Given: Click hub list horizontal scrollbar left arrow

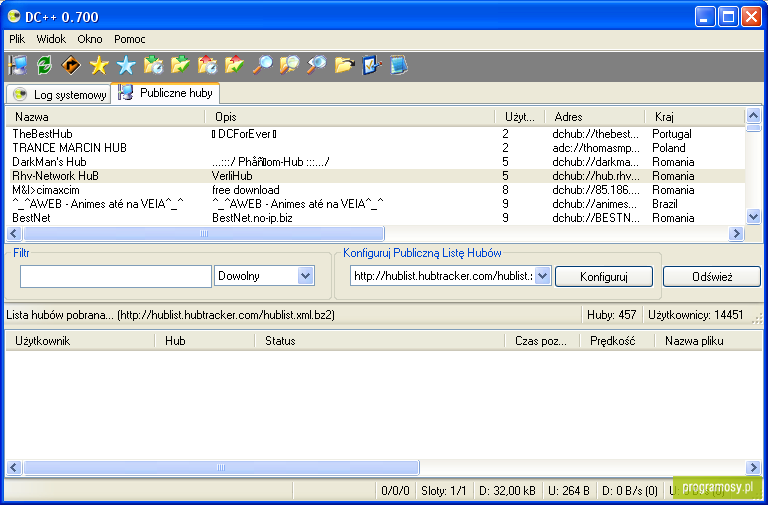Looking at the screenshot, I should [14, 234].
